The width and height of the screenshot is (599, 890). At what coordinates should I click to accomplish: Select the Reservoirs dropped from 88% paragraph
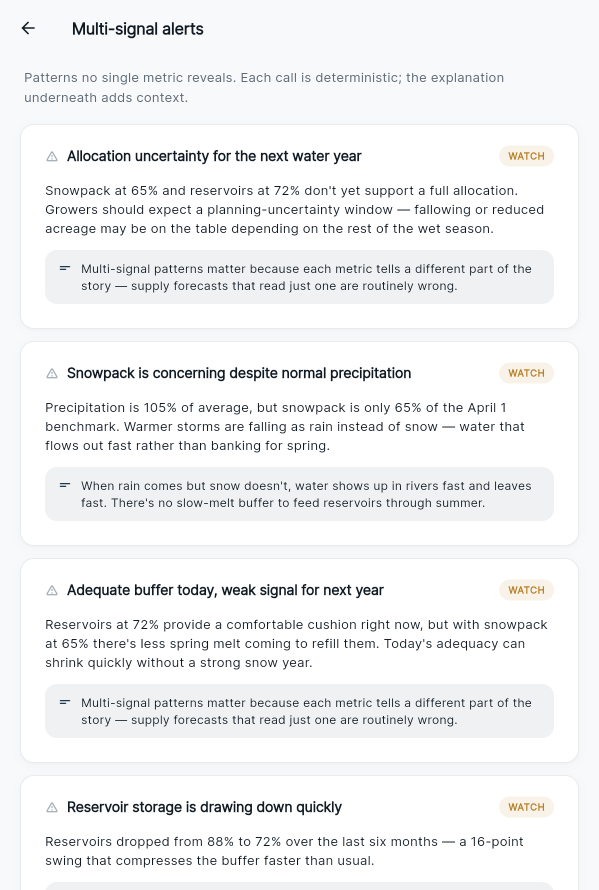coord(284,851)
